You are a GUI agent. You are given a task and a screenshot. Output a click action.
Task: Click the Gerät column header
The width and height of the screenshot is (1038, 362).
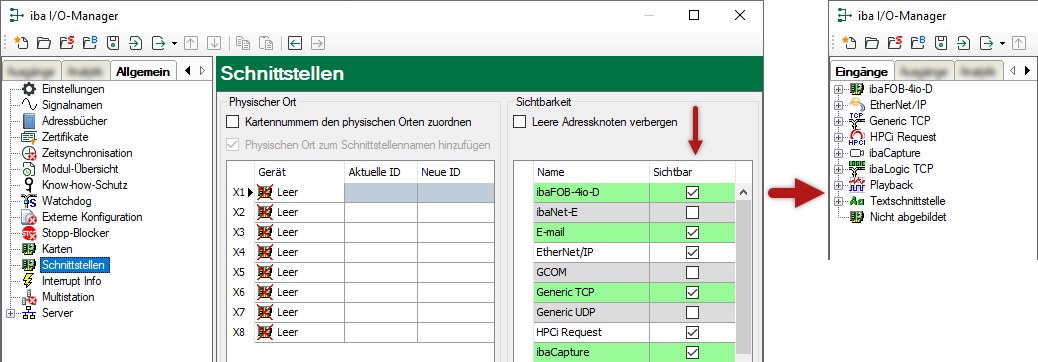(x=299, y=172)
